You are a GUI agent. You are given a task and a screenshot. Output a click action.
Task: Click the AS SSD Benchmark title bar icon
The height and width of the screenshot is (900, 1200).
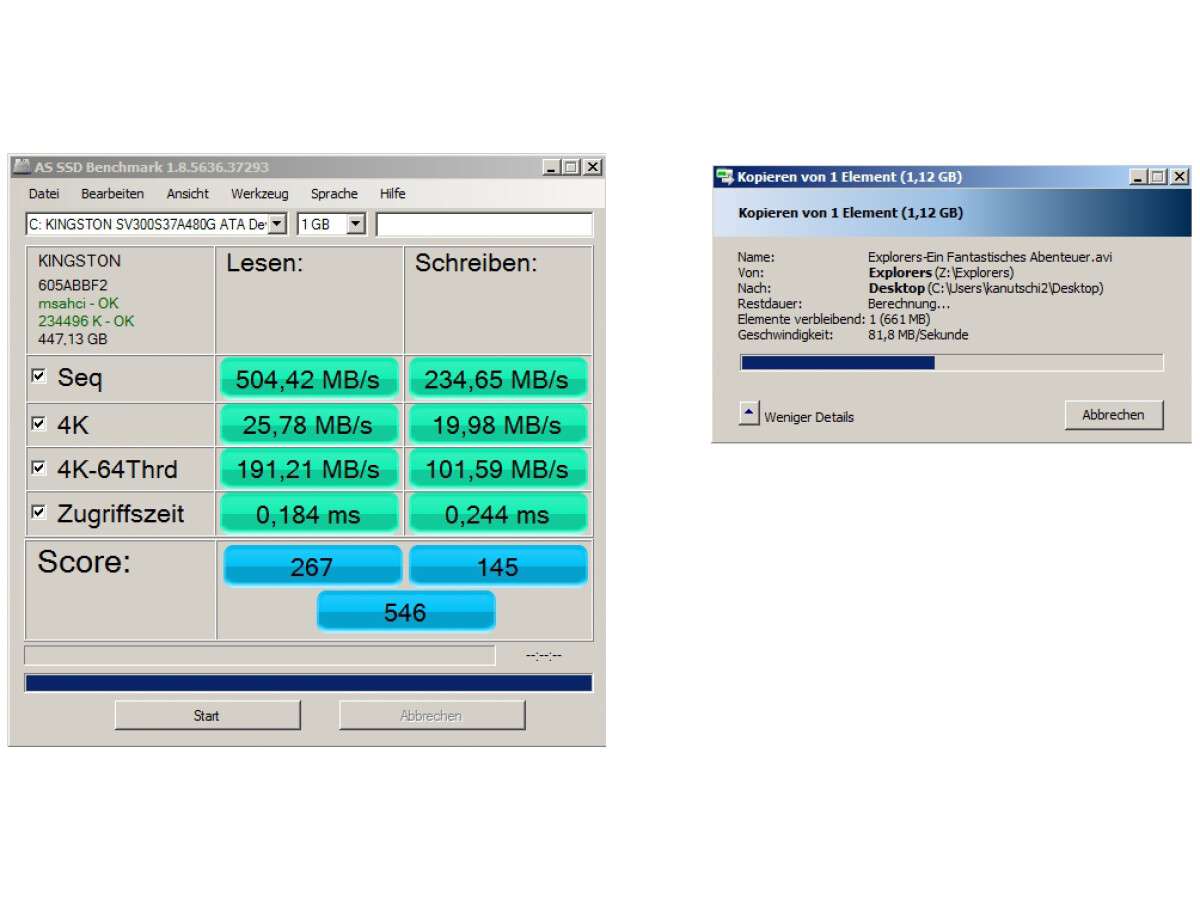click(21, 167)
